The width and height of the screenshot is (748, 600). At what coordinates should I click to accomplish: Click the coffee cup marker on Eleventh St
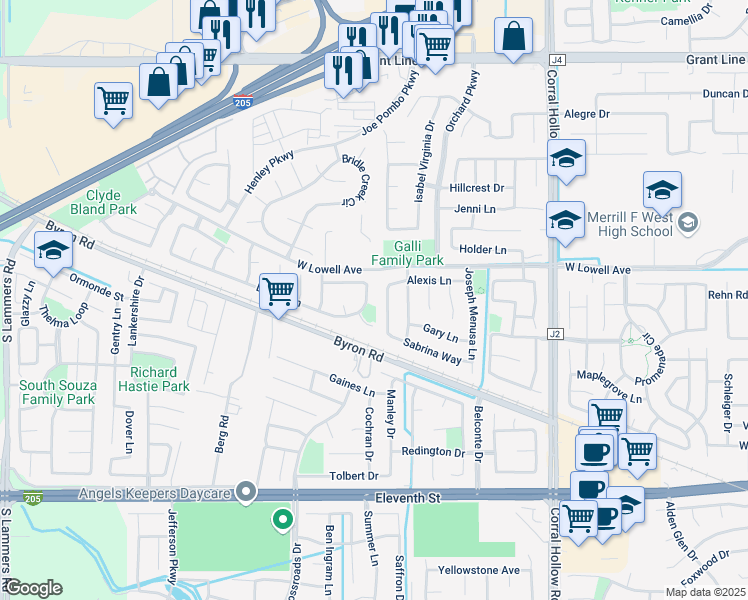(590, 487)
